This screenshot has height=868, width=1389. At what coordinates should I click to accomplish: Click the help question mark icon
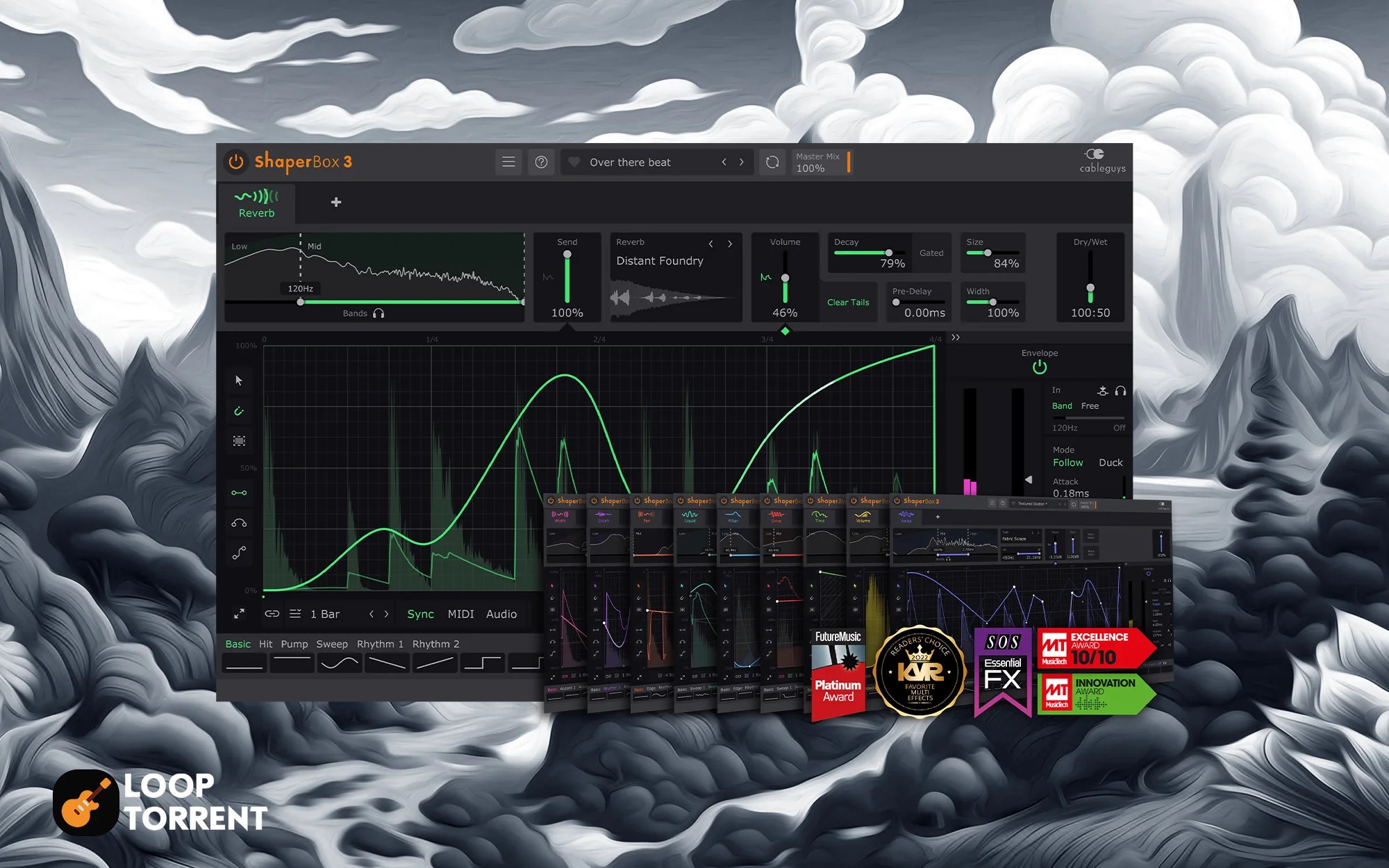[542, 162]
